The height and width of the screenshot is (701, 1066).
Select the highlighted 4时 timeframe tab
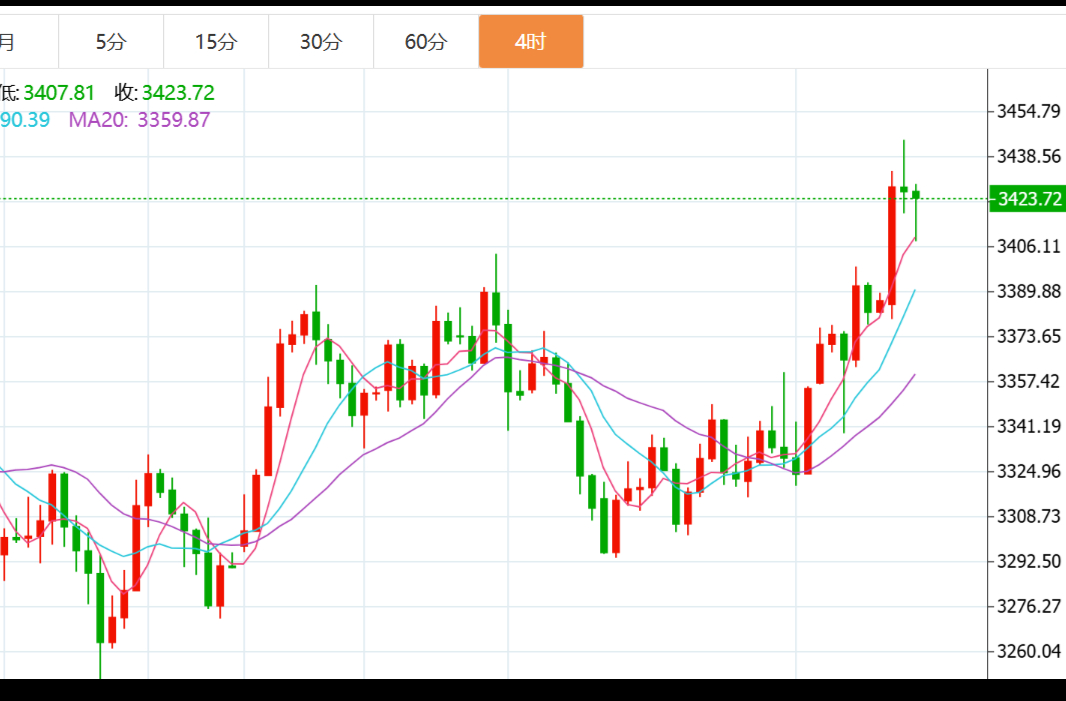(531, 42)
